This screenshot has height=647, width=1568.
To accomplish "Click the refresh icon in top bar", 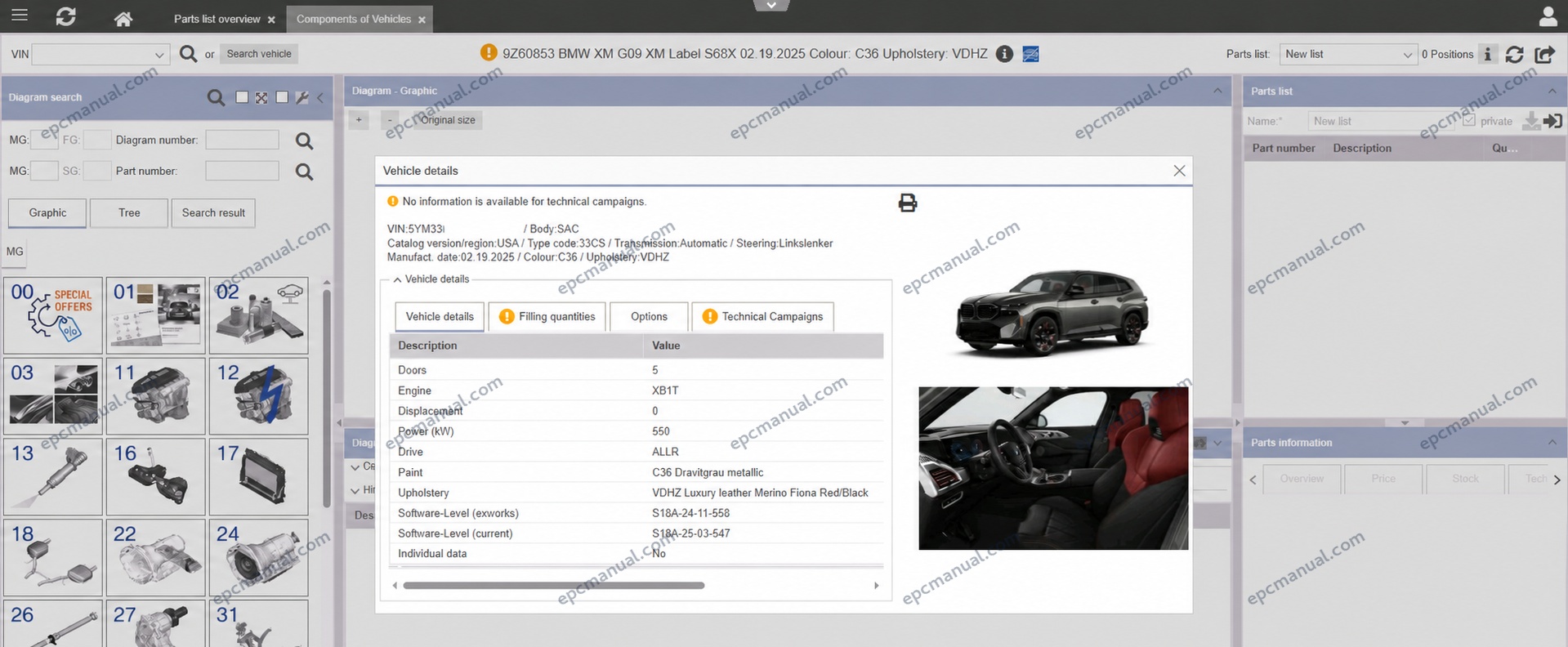I will point(66,16).
